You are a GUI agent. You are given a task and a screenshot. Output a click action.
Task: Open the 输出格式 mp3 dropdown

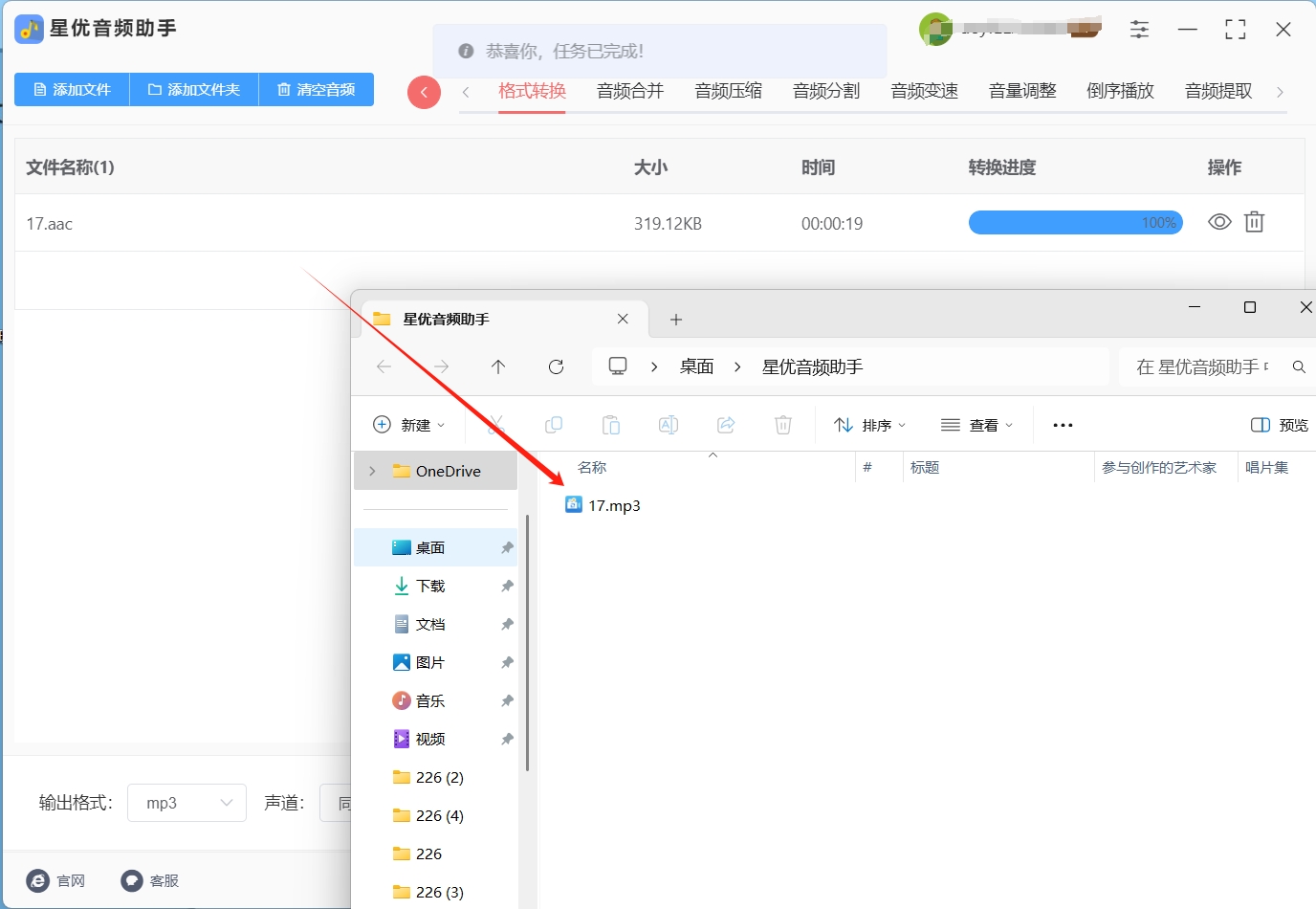pyautogui.click(x=187, y=803)
